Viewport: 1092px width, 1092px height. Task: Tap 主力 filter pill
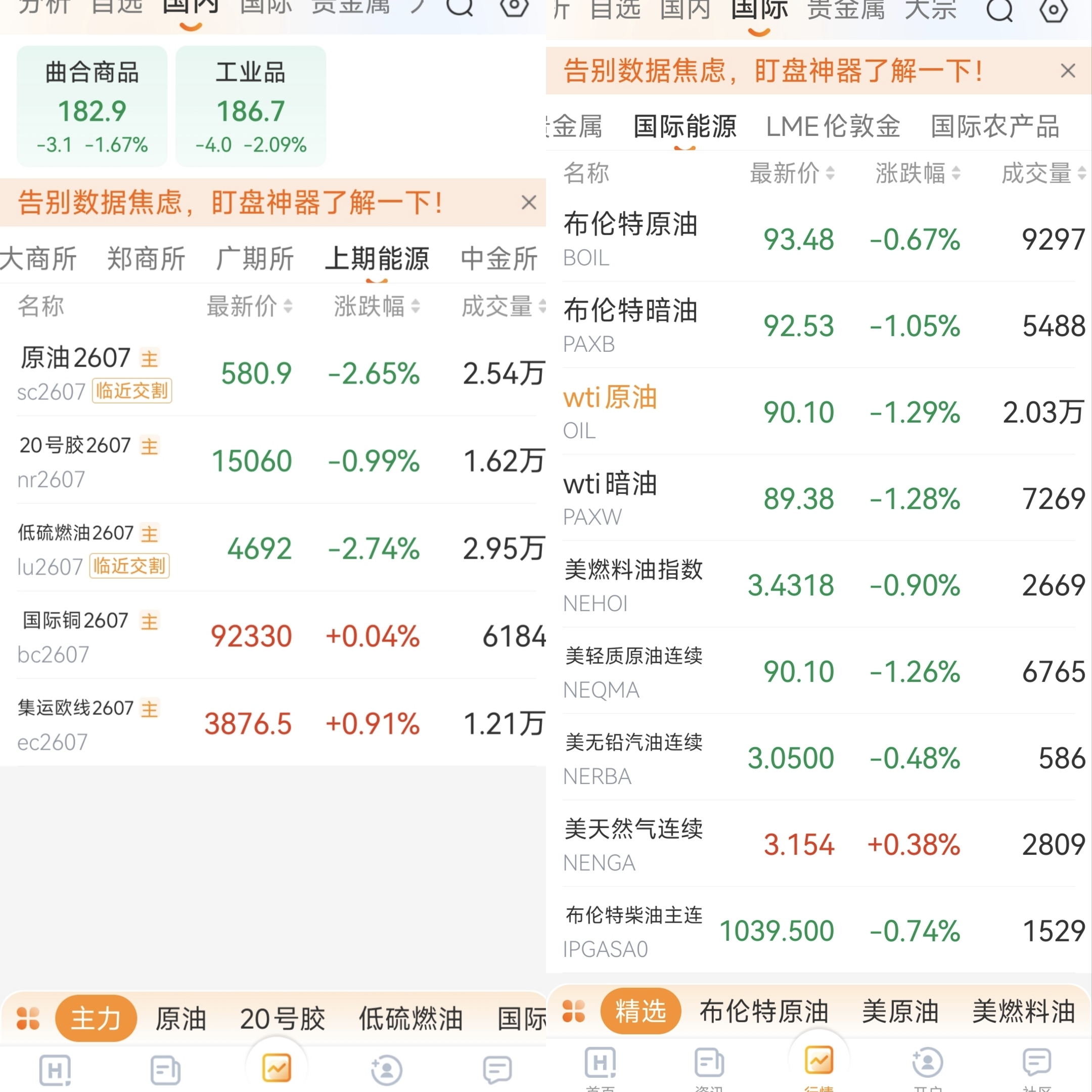point(96,1019)
